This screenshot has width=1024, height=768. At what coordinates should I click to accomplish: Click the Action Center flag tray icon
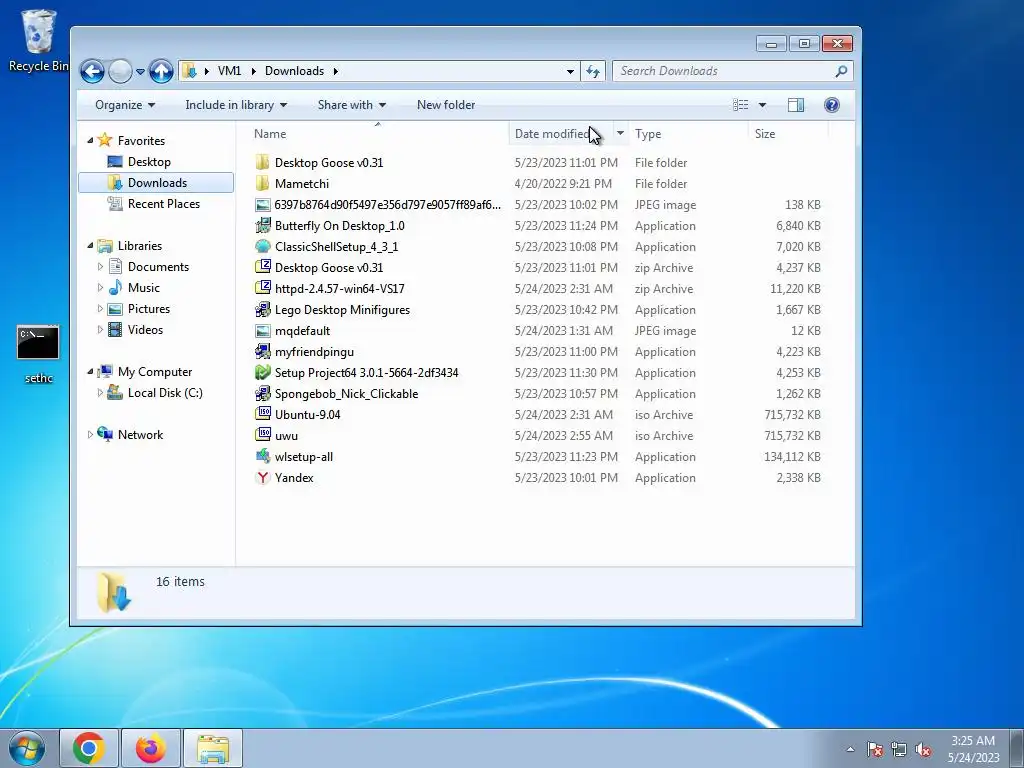click(x=874, y=750)
